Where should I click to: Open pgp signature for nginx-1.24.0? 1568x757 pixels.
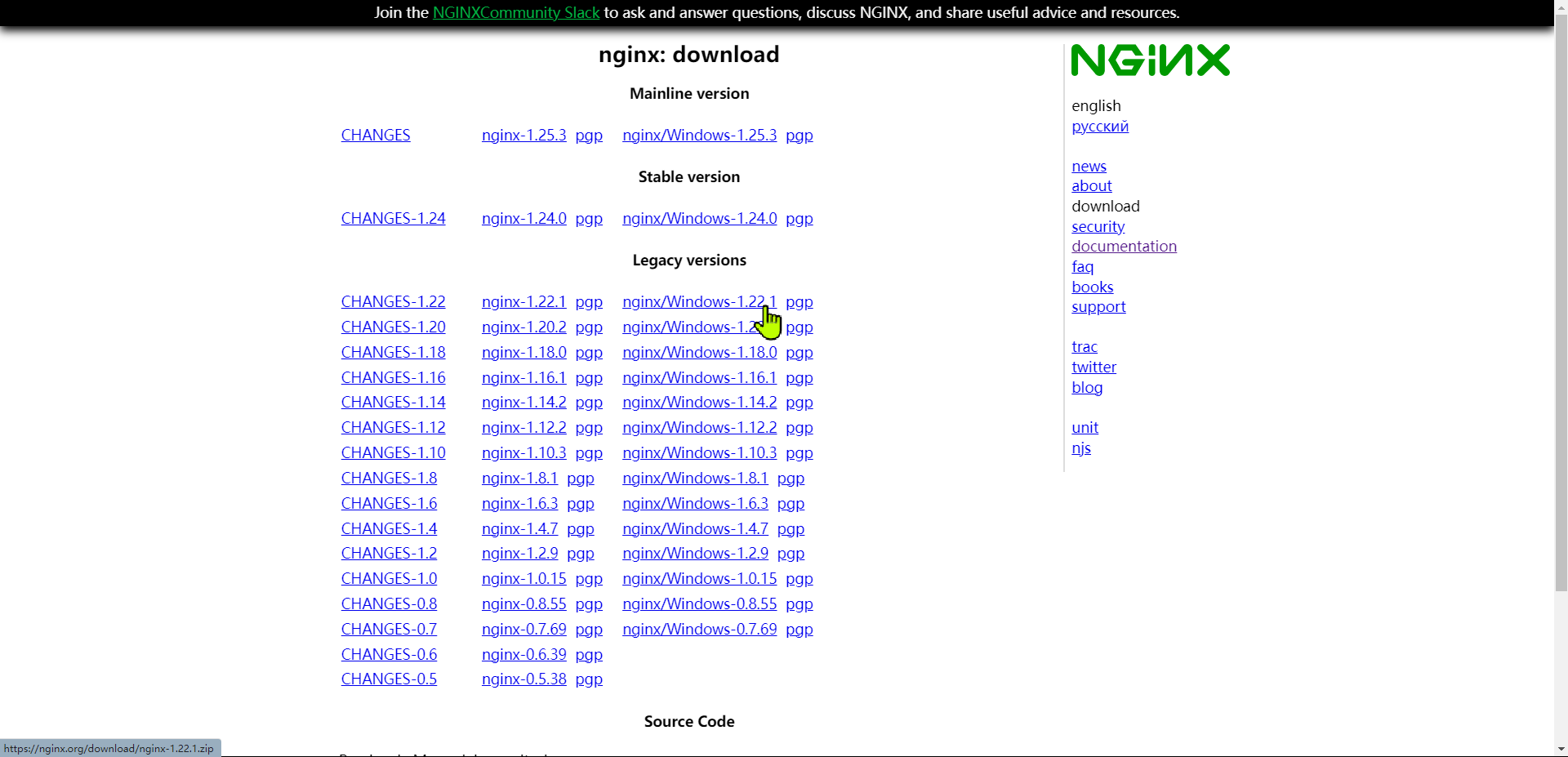click(589, 219)
